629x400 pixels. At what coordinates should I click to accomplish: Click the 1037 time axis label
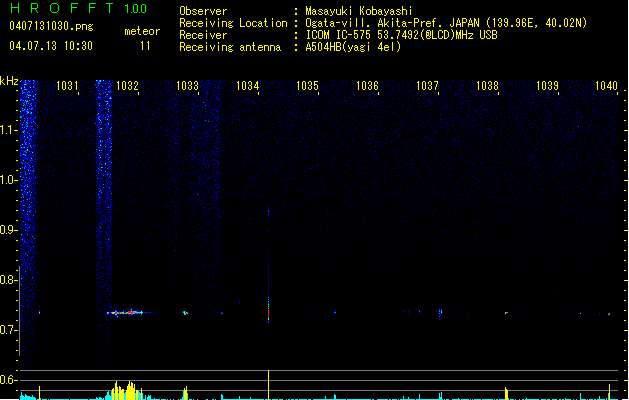427,85
